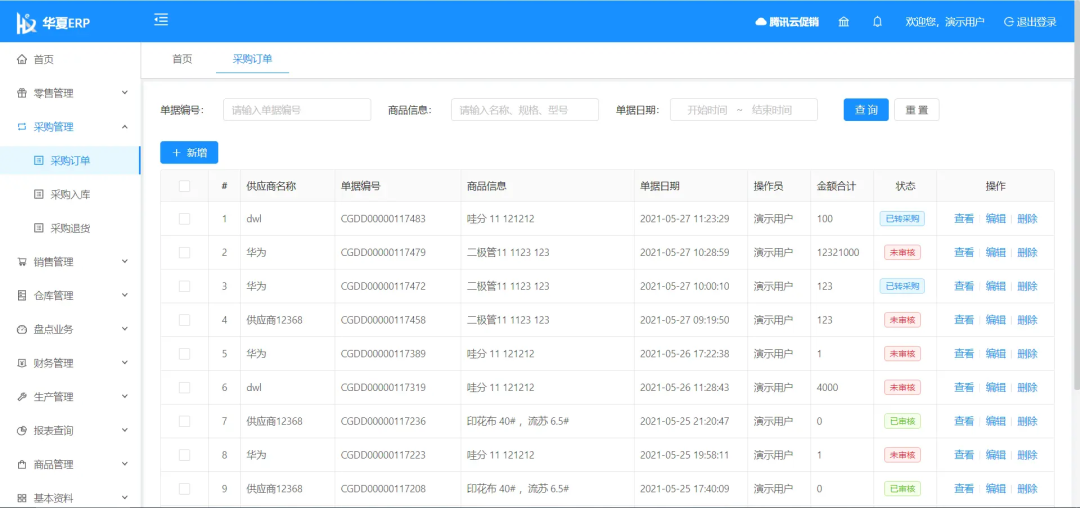Viewport: 1080px width, 508px height.
Task: Click 删除 for order CGDD00000117472
Action: coord(1027,286)
